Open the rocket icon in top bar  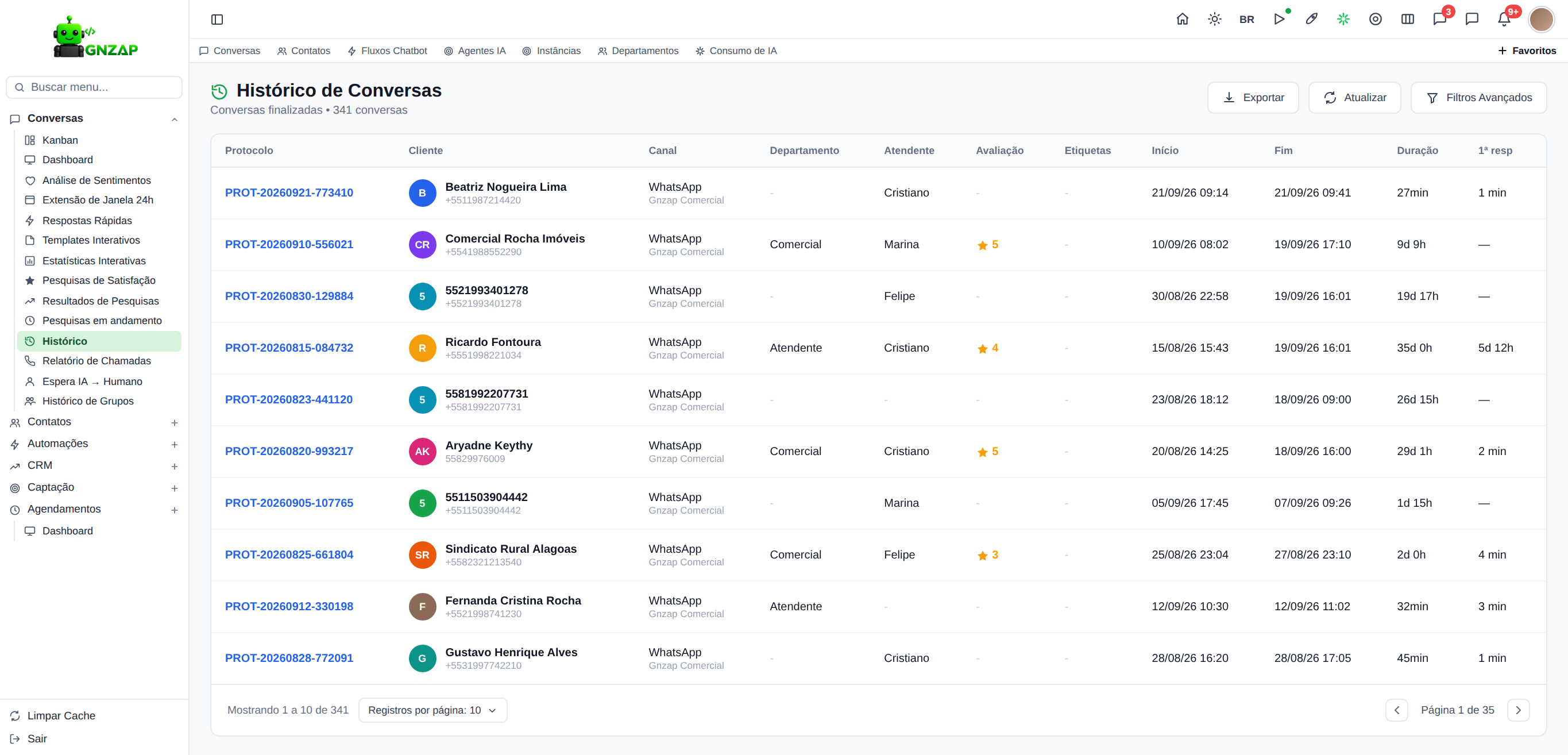[1311, 20]
